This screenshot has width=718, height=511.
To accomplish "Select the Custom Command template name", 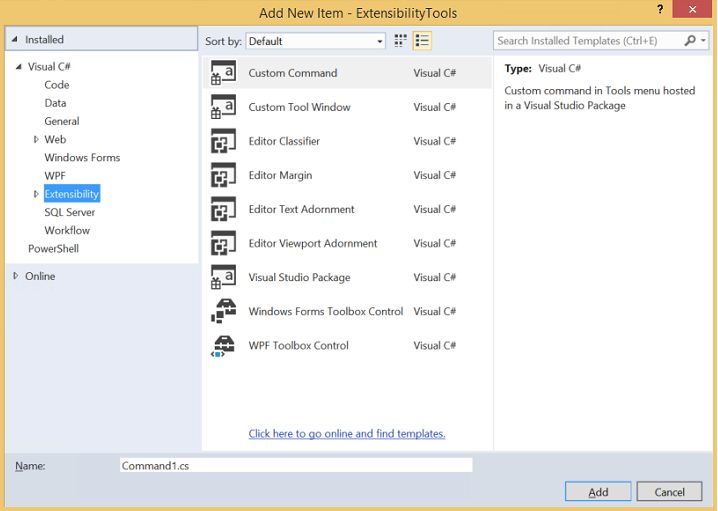I will [293, 73].
